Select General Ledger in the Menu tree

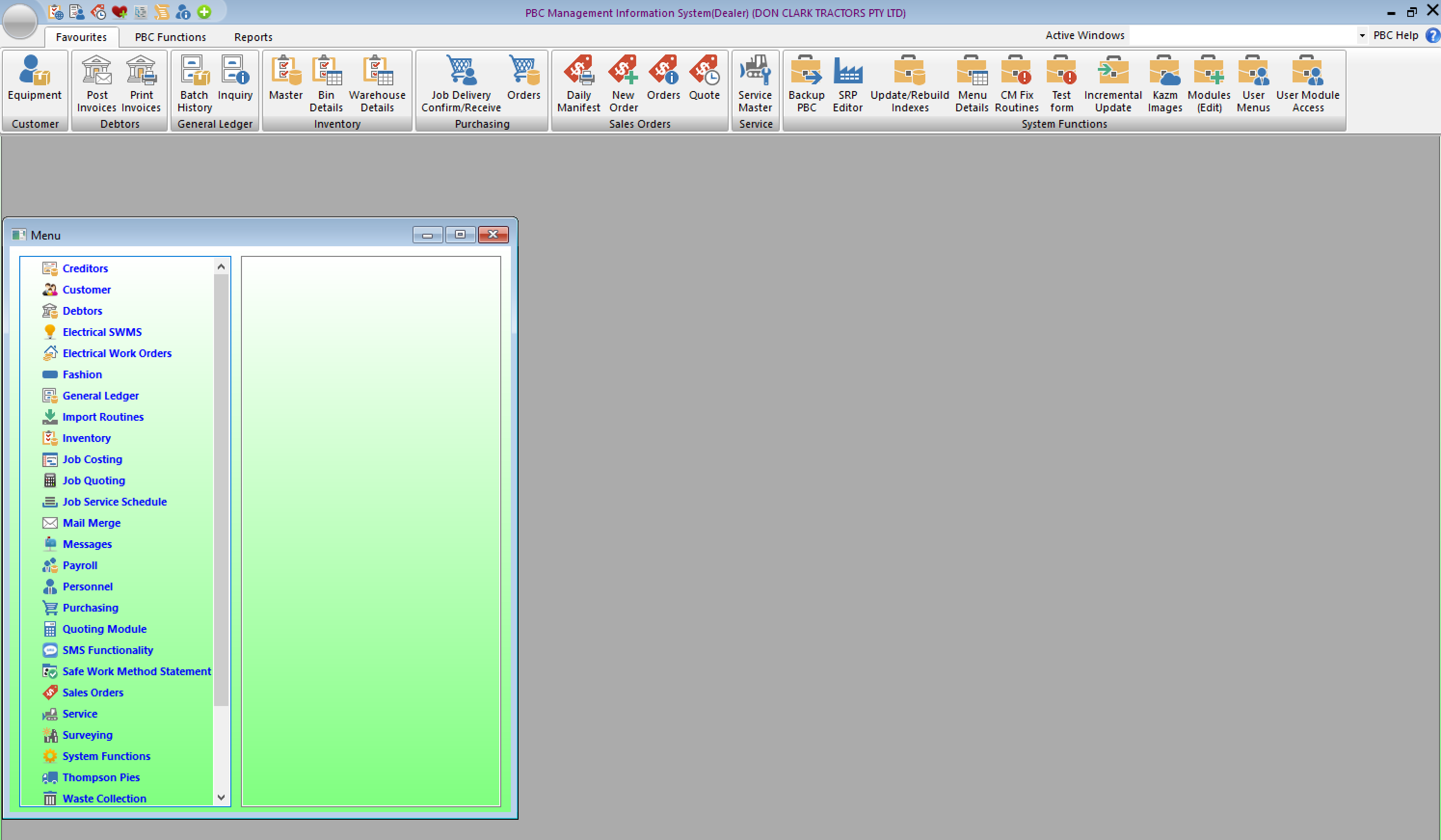click(101, 396)
